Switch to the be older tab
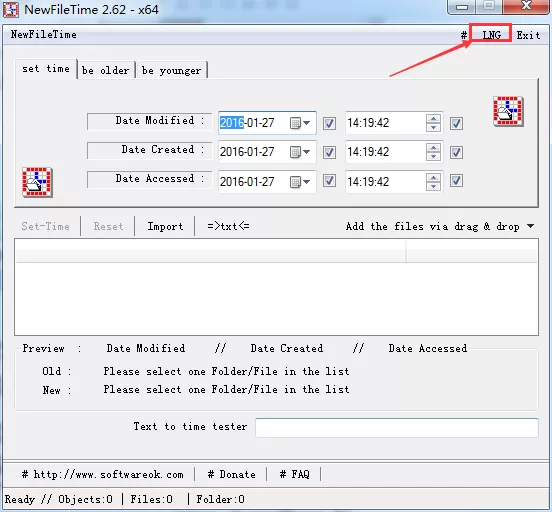The image size is (552, 512). pos(106,70)
